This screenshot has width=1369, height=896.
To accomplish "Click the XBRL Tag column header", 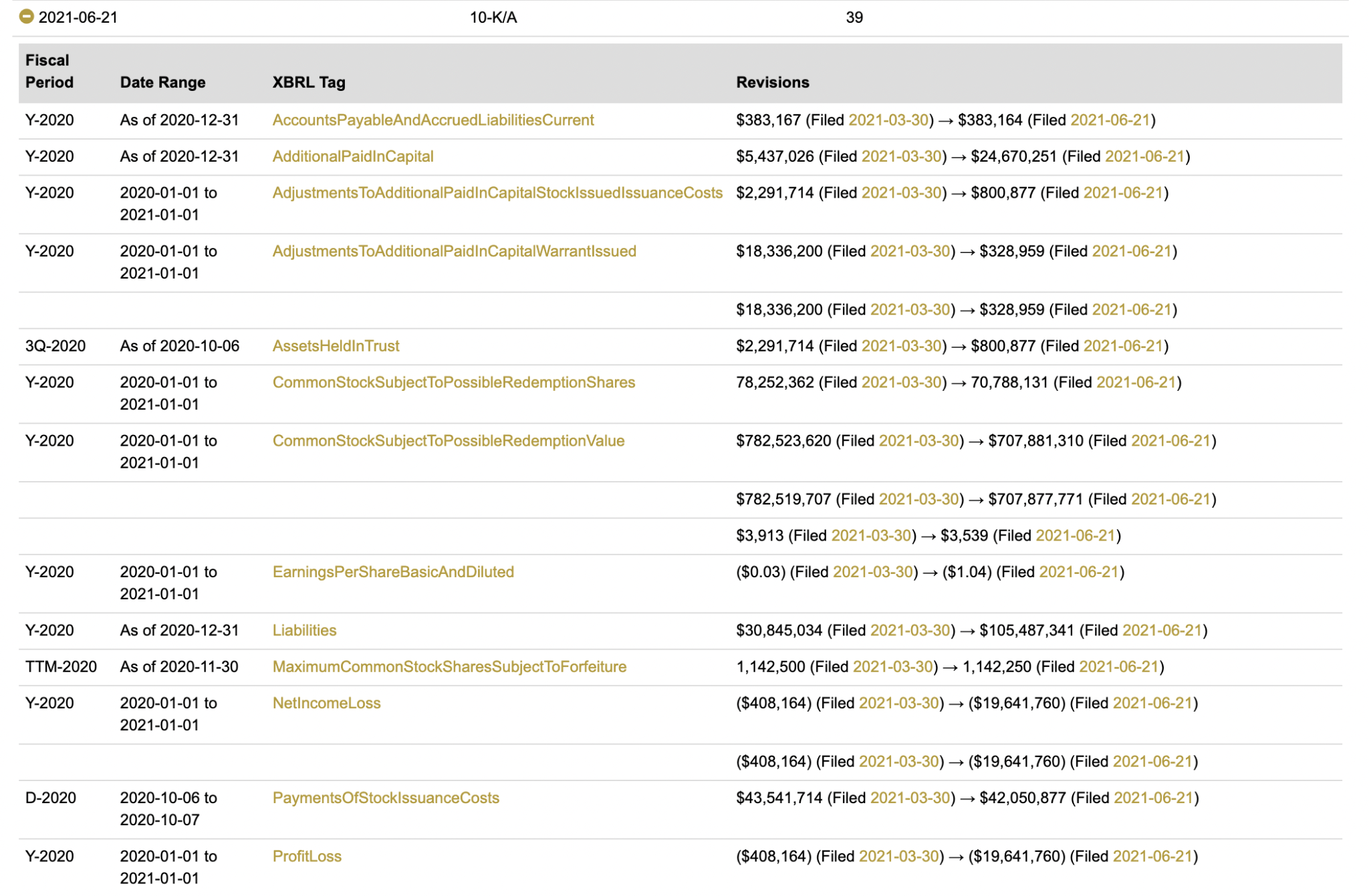I will tap(308, 82).
